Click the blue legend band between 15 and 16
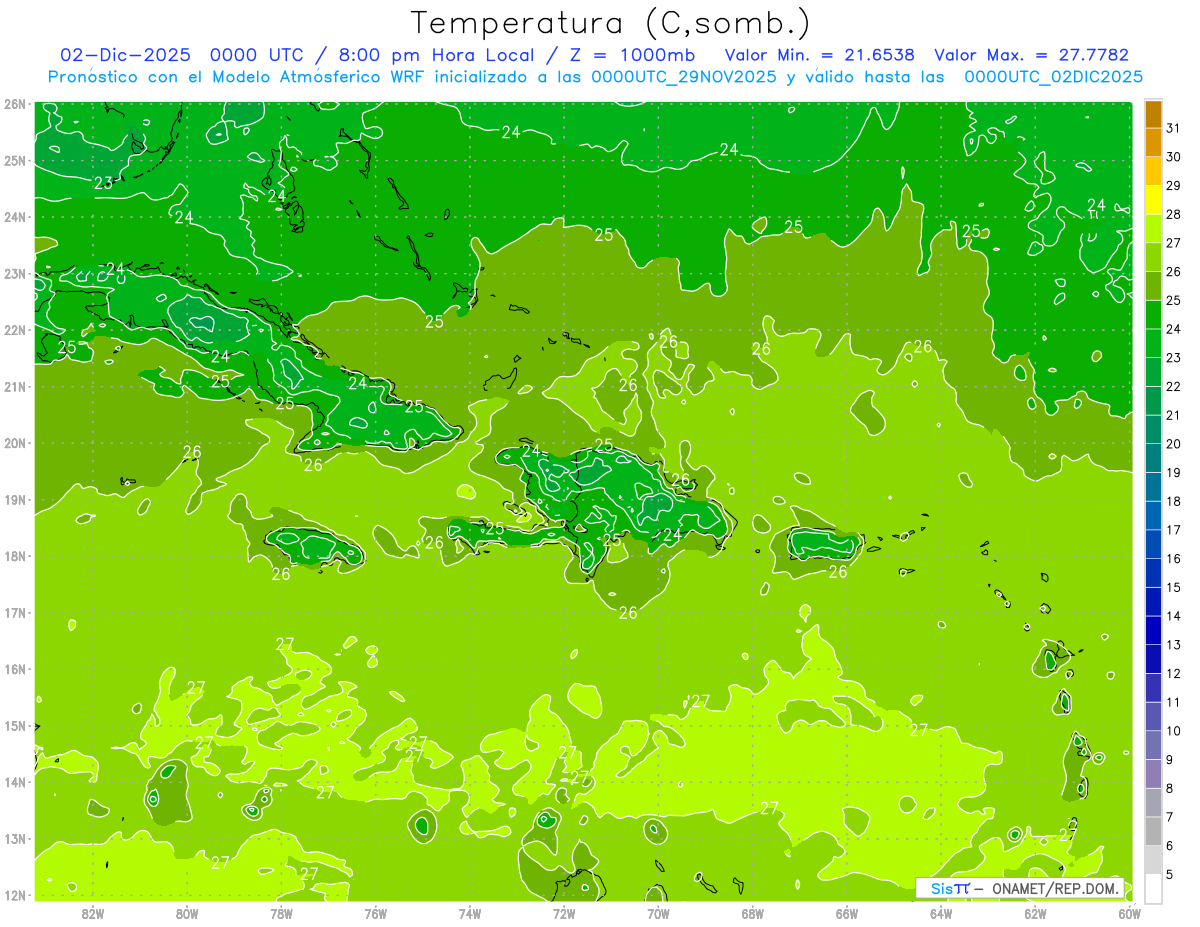The width and height of the screenshot is (1200, 927). (1153, 572)
